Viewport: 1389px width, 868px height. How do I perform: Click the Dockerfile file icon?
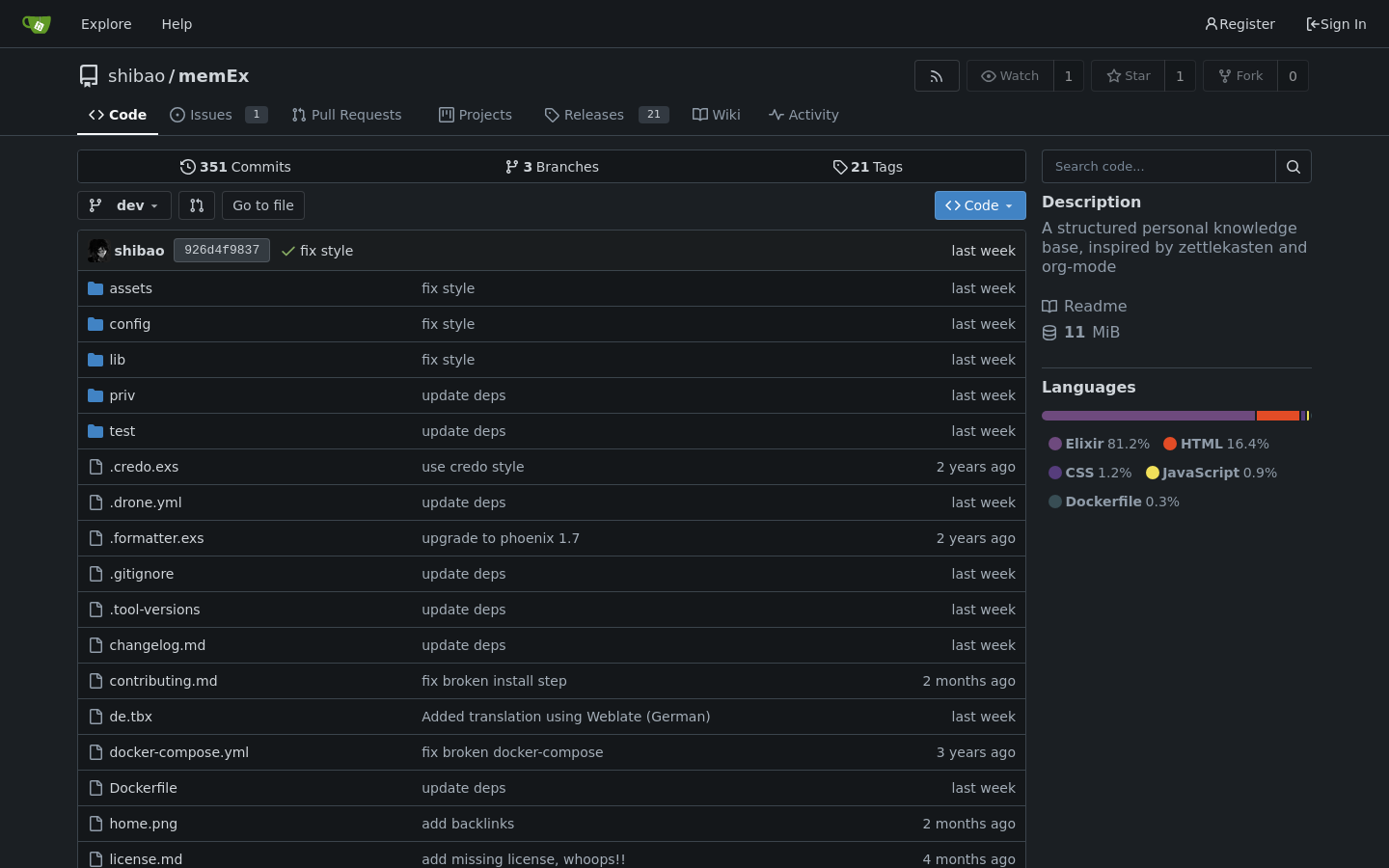click(95, 788)
